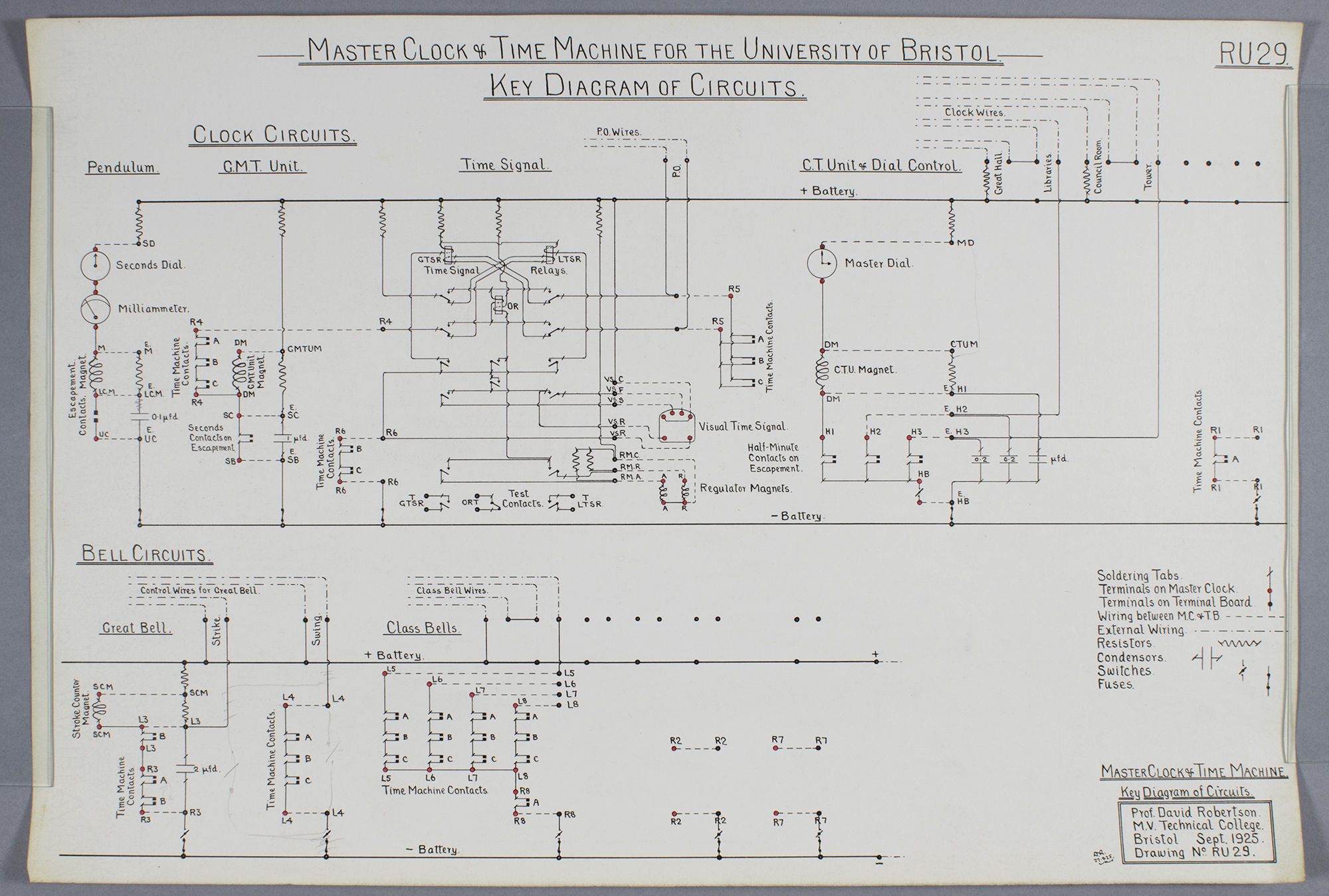Click the Class Bells section label
This screenshot has height=896, width=1329.
tap(423, 628)
